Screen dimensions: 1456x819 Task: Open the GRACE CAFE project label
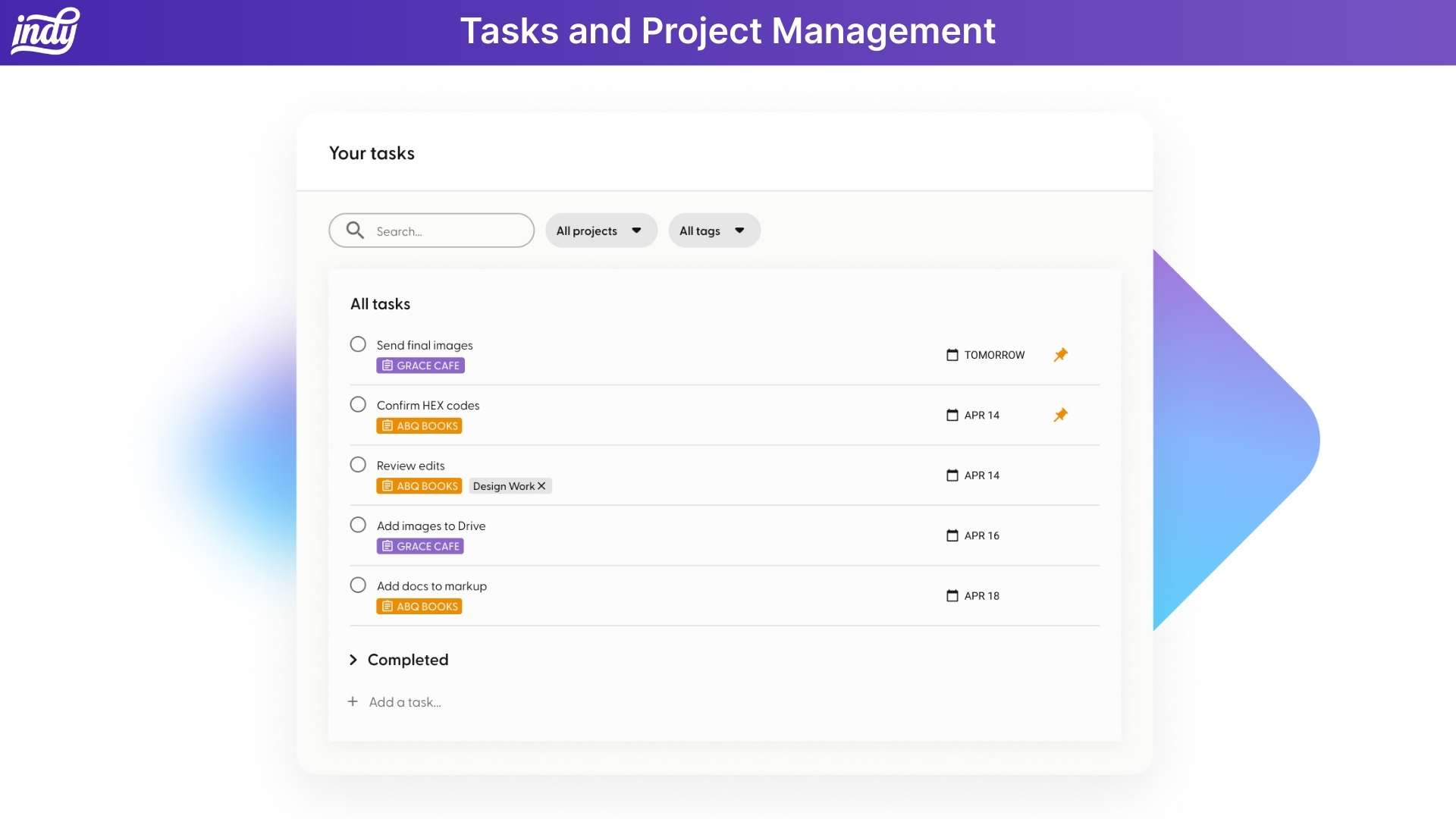[420, 365]
